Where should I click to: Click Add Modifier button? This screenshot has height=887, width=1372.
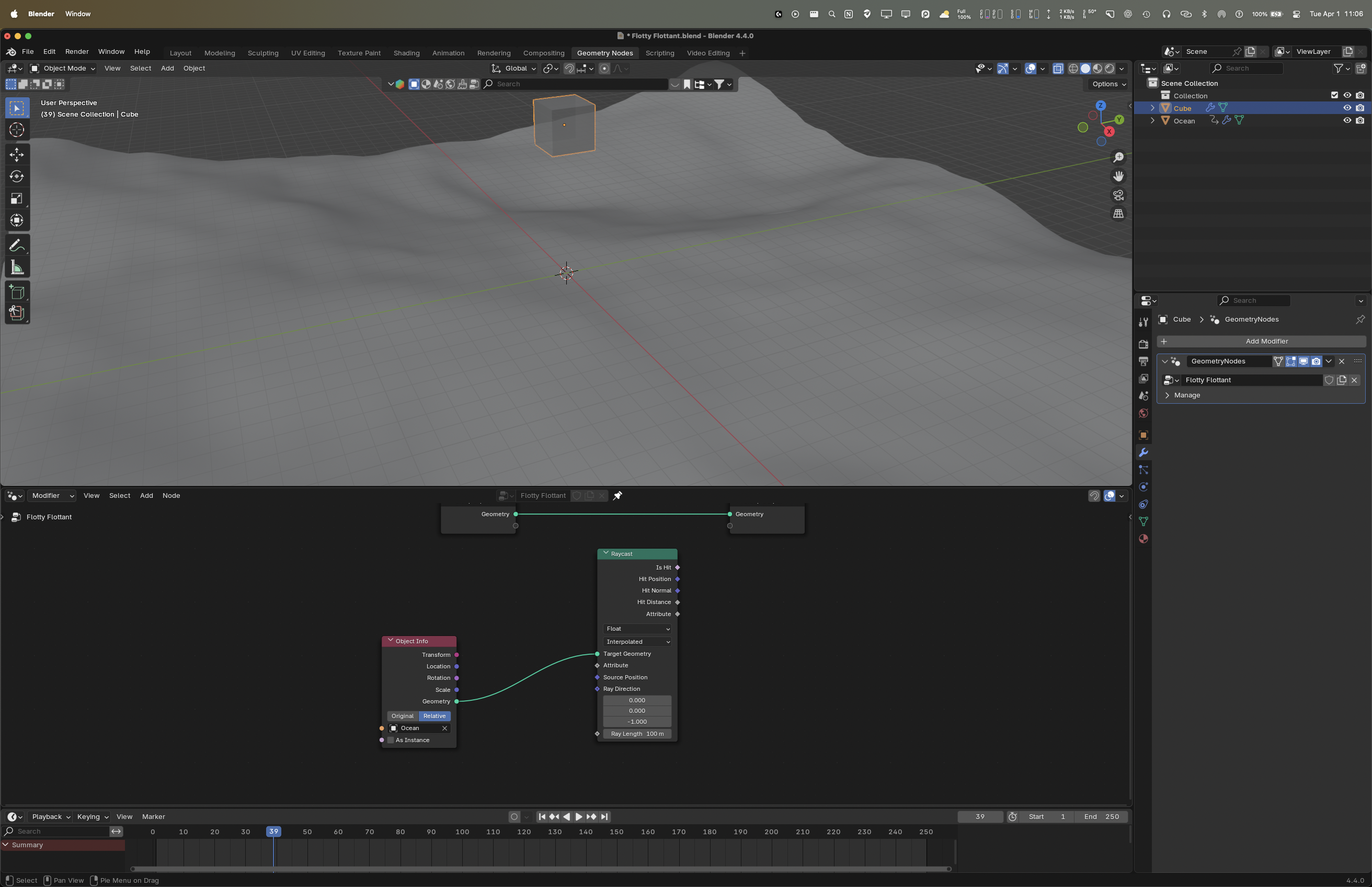coord(1261,342)
